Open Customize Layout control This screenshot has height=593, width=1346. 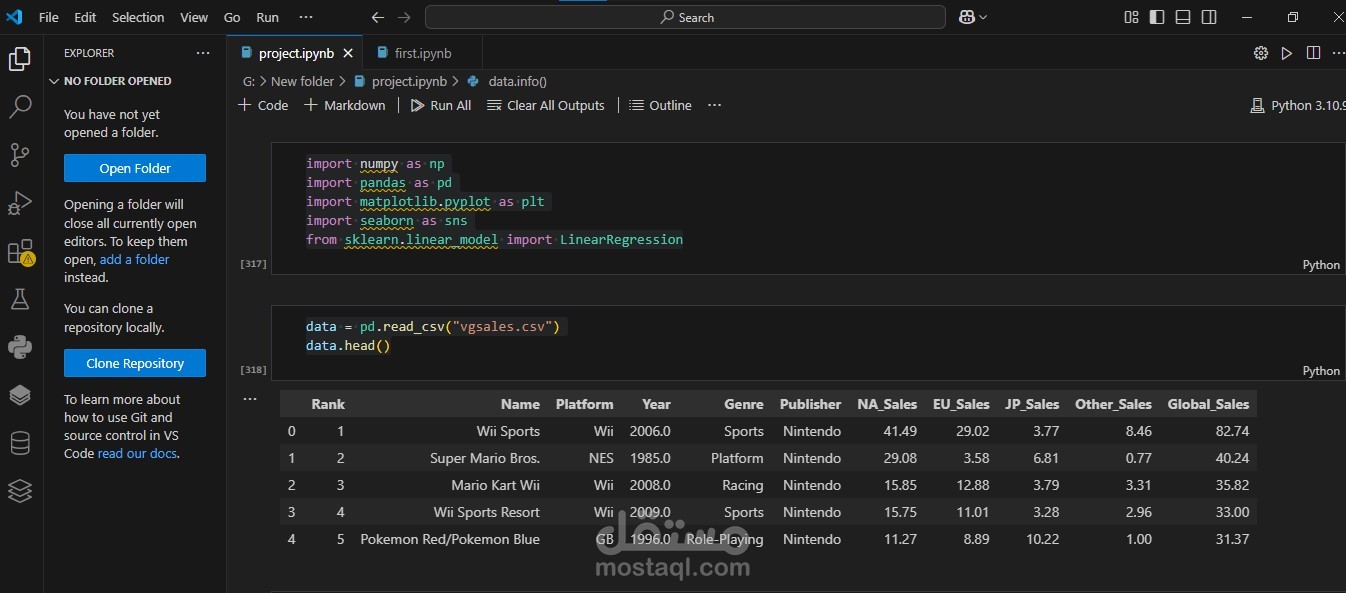tap(1131, 17)
